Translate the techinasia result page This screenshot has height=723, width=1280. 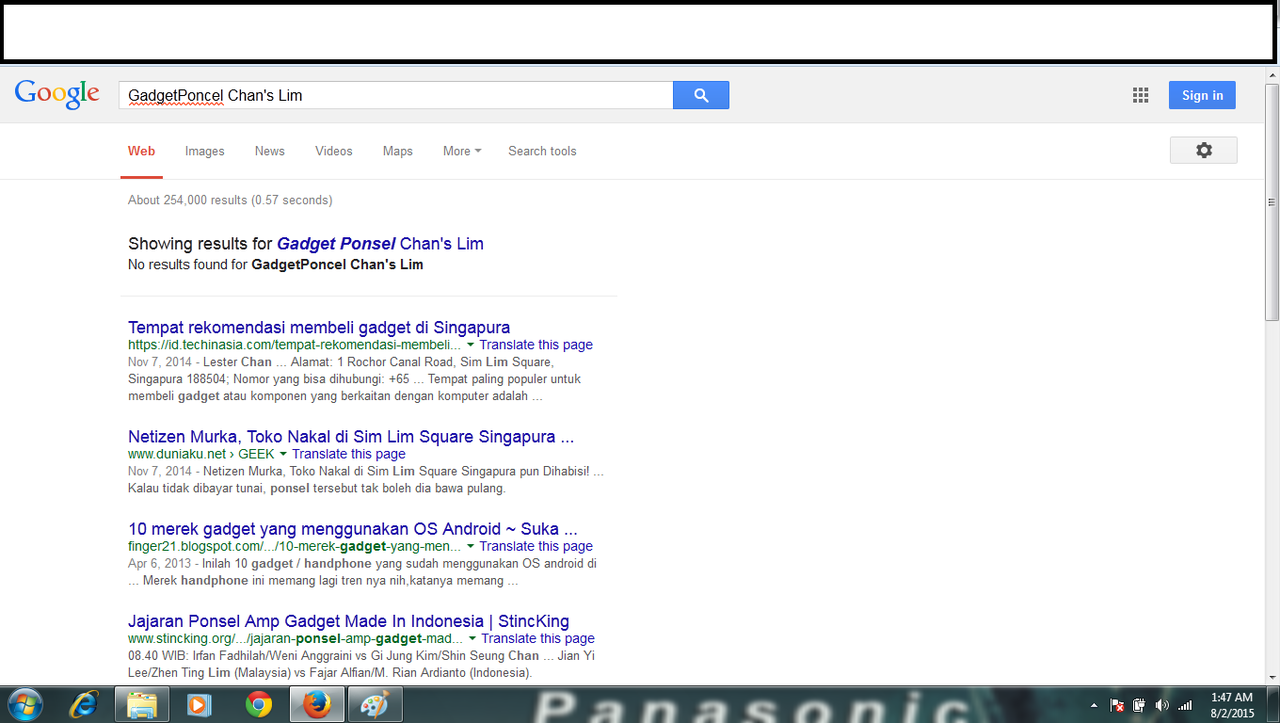click(536, 345)
